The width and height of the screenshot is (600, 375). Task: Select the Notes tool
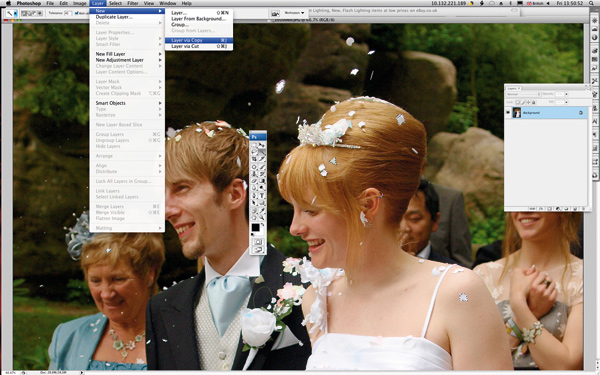(254, 210)
